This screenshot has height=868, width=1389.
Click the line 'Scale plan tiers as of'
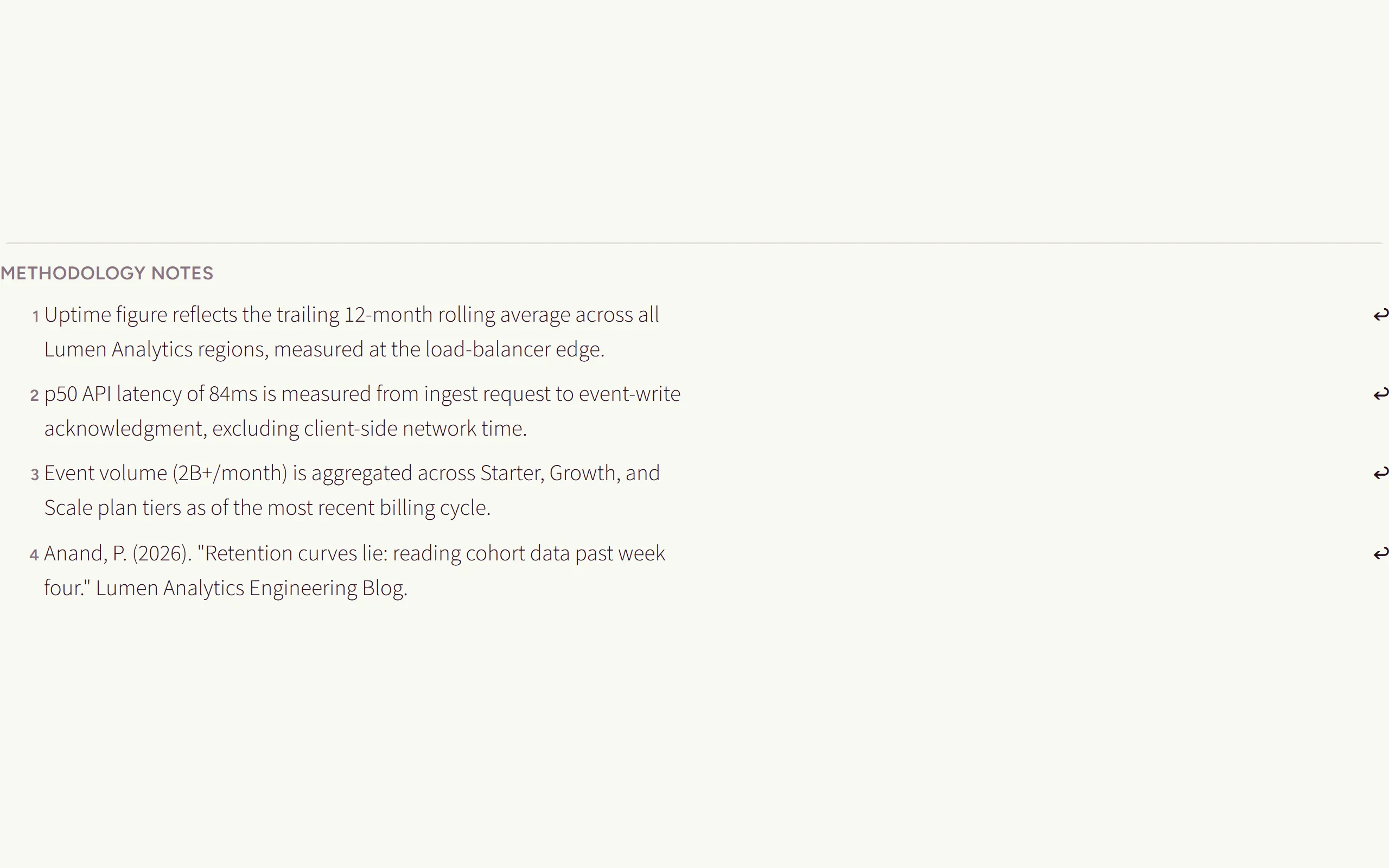tap(267, 507)
